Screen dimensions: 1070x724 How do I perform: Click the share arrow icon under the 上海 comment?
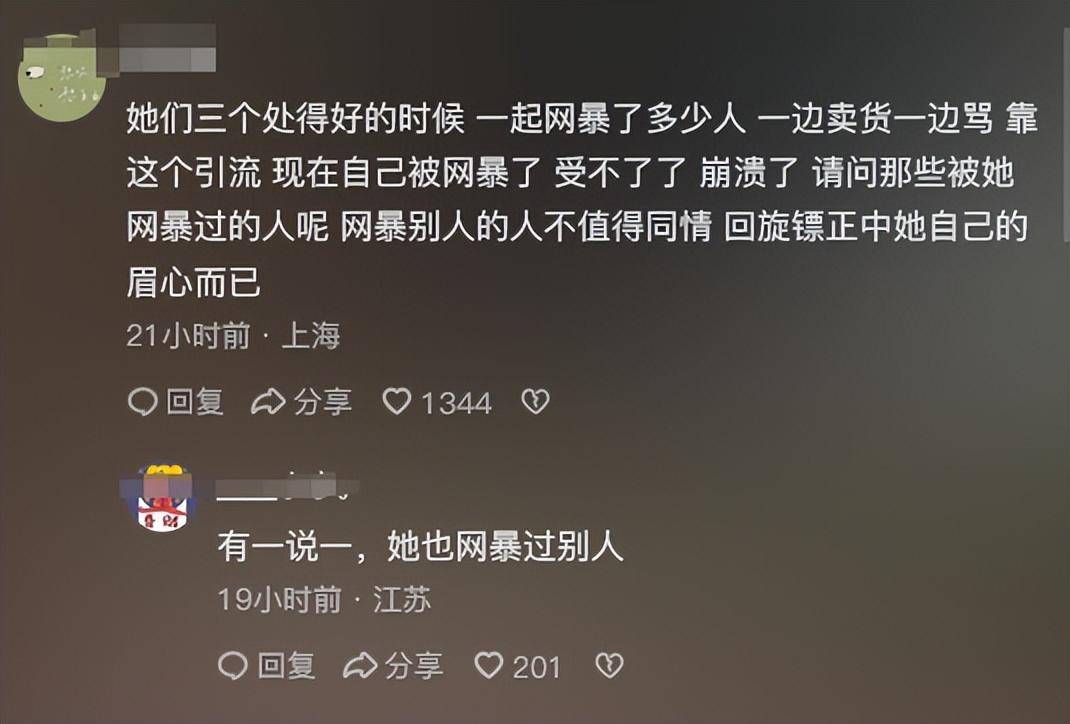(268, 402)
